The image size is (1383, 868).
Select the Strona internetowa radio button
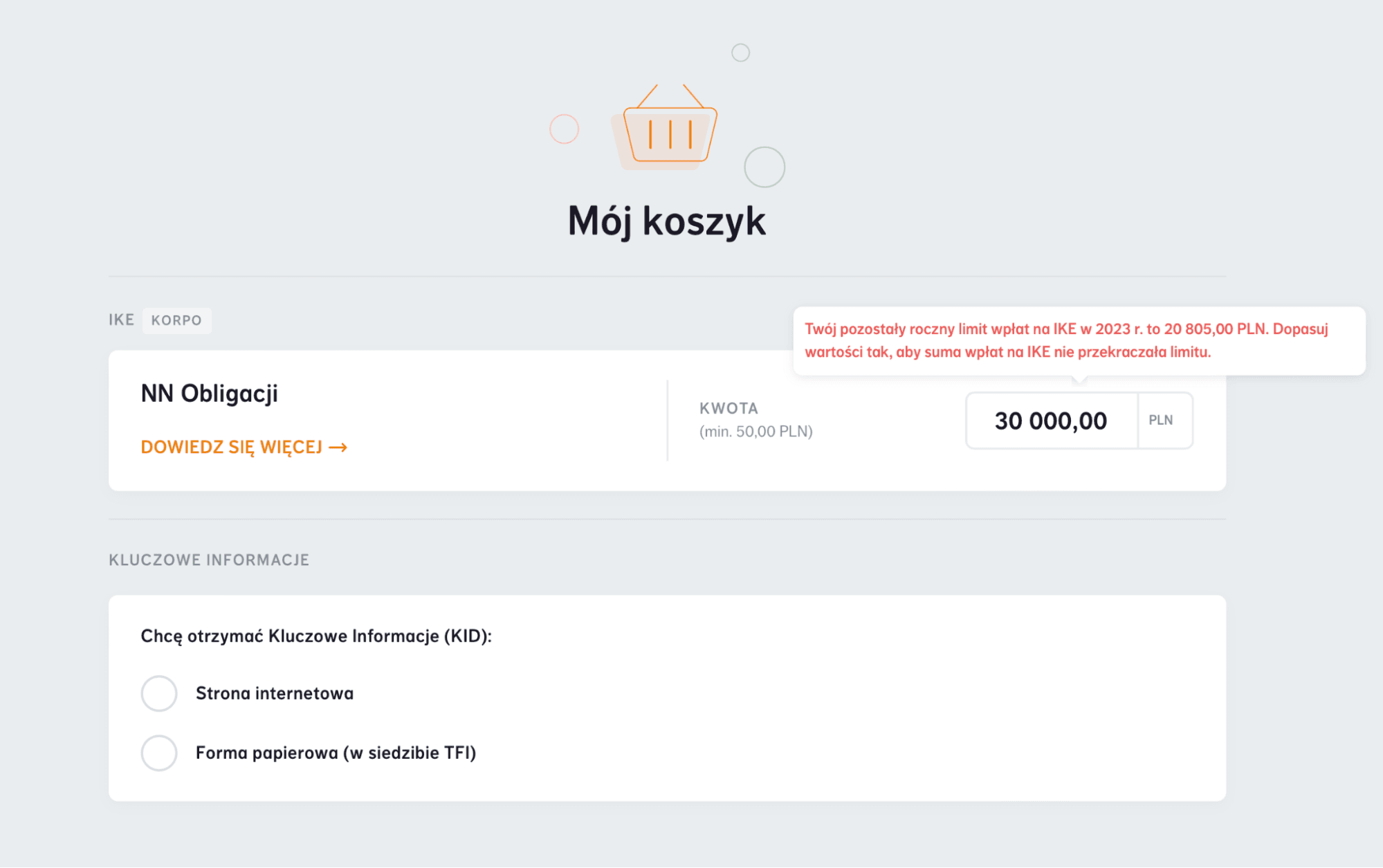[159, 693]
